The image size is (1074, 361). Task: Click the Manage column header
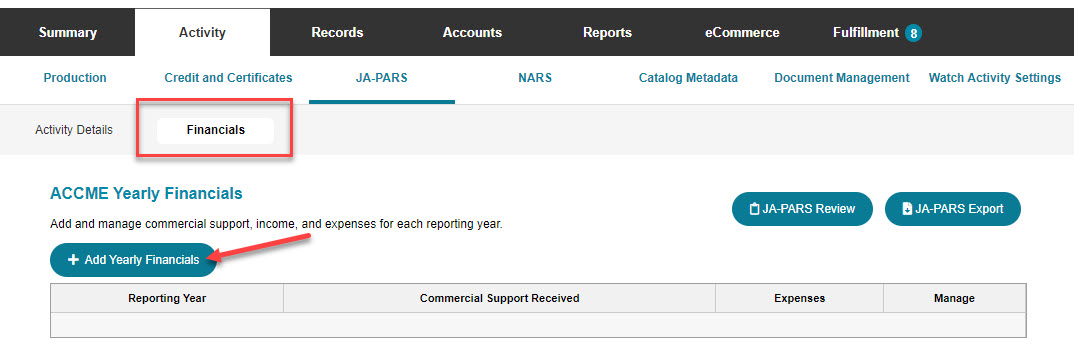(x=954, y=298)
